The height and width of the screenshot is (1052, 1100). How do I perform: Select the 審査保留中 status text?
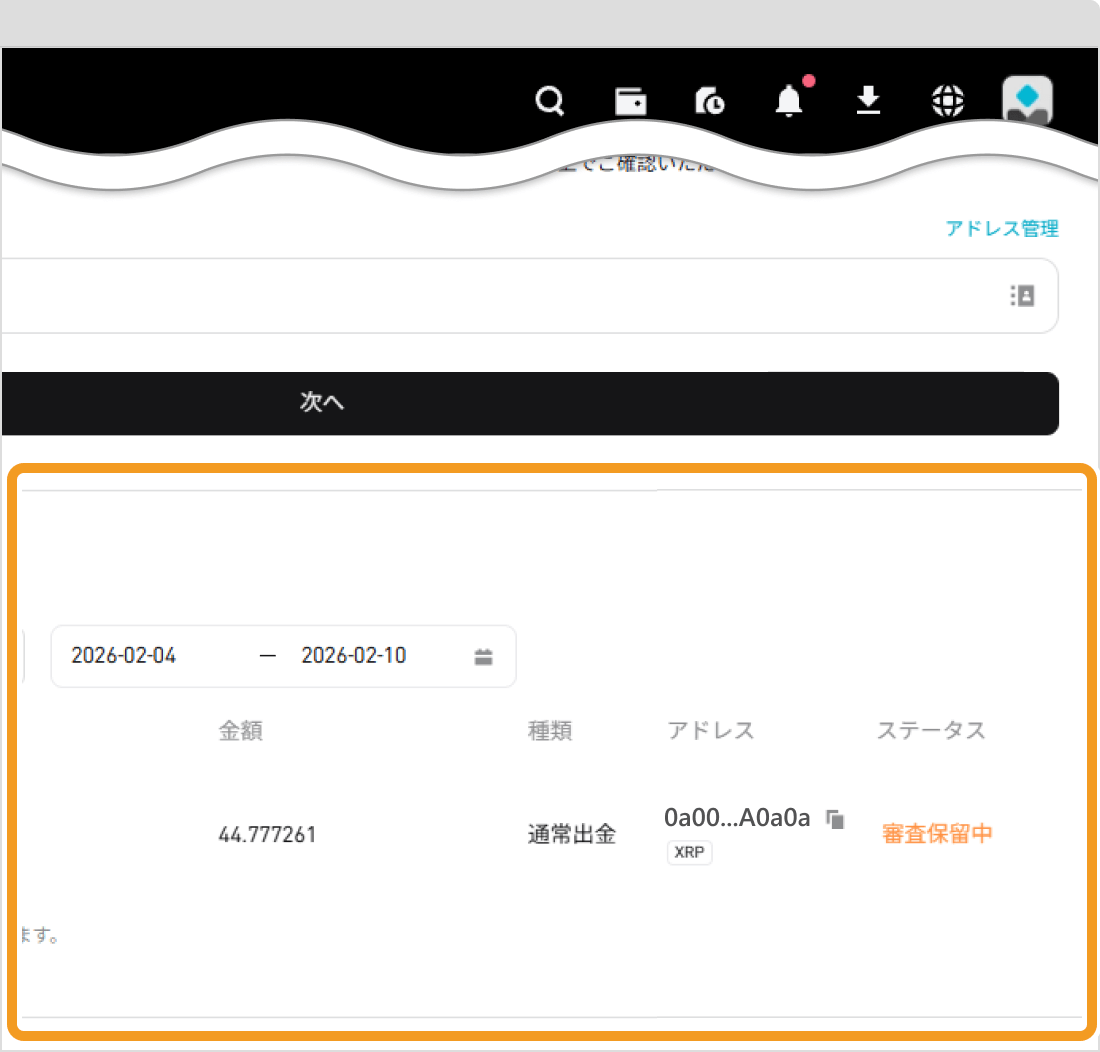coord(937,833)
